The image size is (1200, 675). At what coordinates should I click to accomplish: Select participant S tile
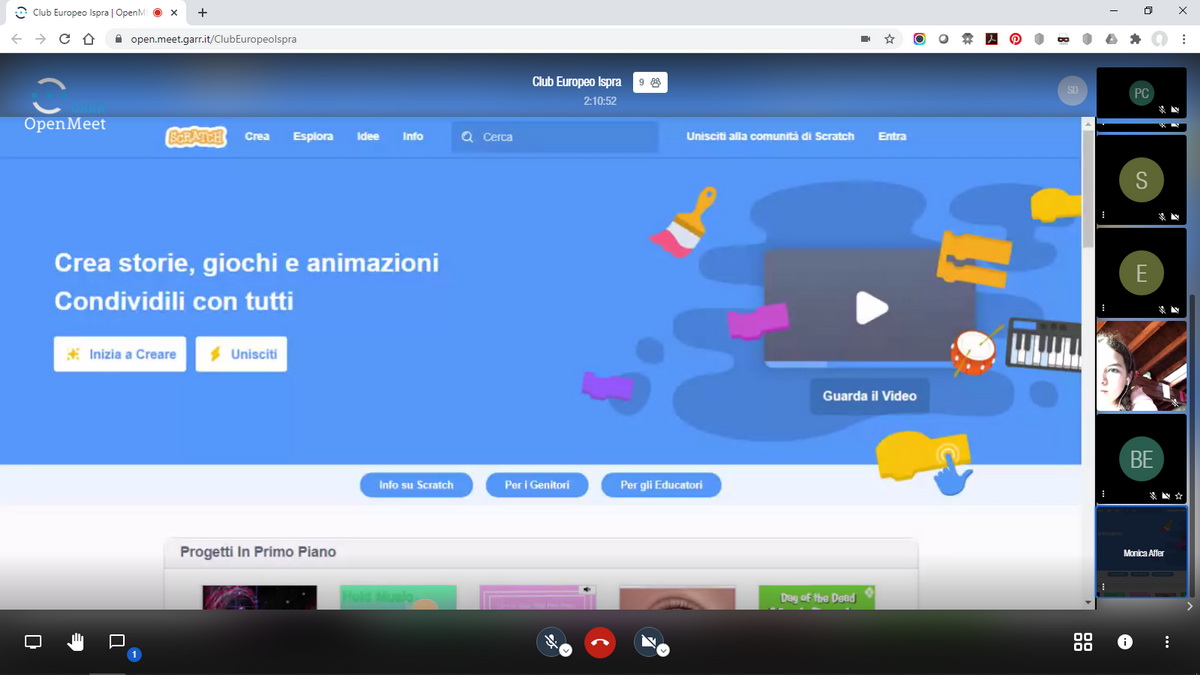click(1142, 180)
